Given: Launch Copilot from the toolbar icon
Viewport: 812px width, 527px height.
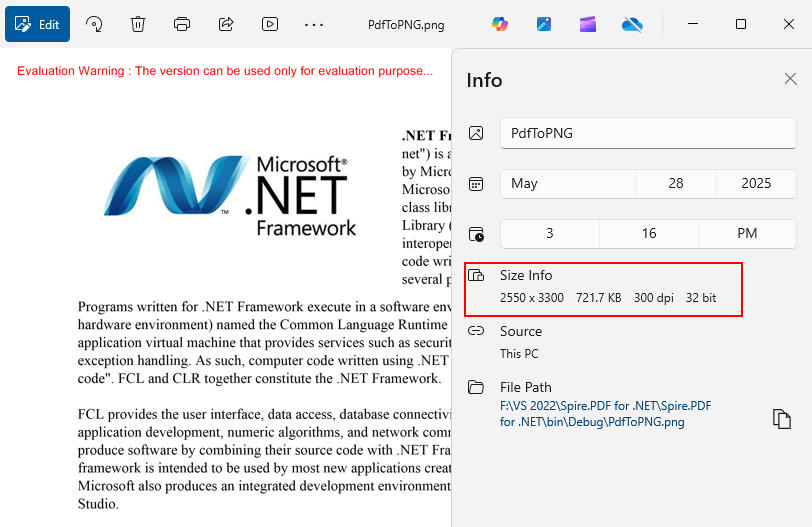Looking at the screenshot, I should (x=500, y=24).
